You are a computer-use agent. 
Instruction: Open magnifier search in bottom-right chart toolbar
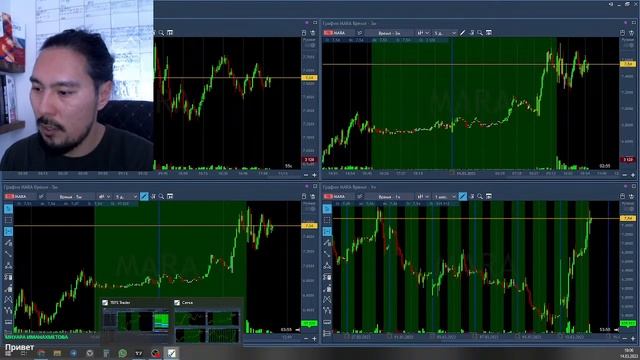[x=480, y=196]
